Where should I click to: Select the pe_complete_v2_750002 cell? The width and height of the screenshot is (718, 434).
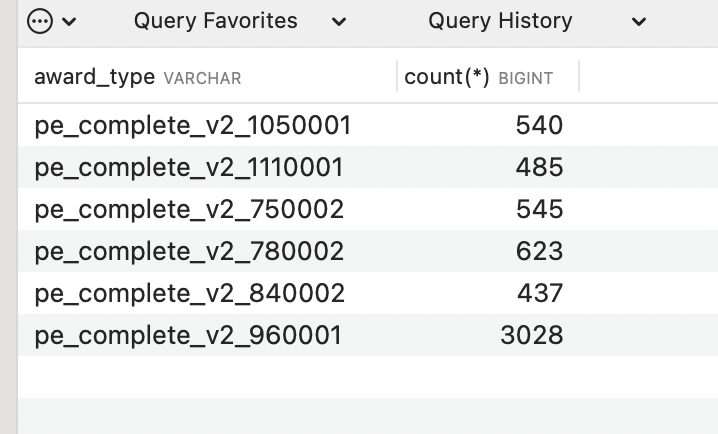pyautogui.click(x=189, y=209)
